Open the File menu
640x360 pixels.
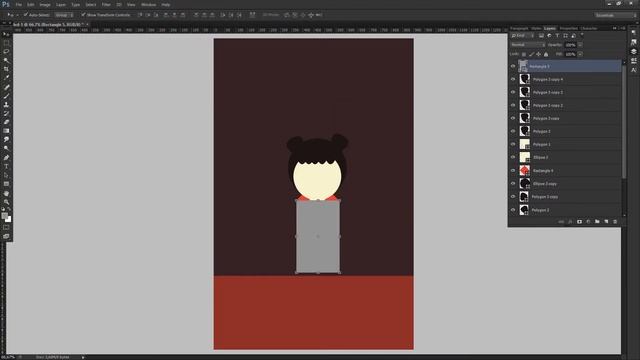pyautogui.click(x=19, y=4)
